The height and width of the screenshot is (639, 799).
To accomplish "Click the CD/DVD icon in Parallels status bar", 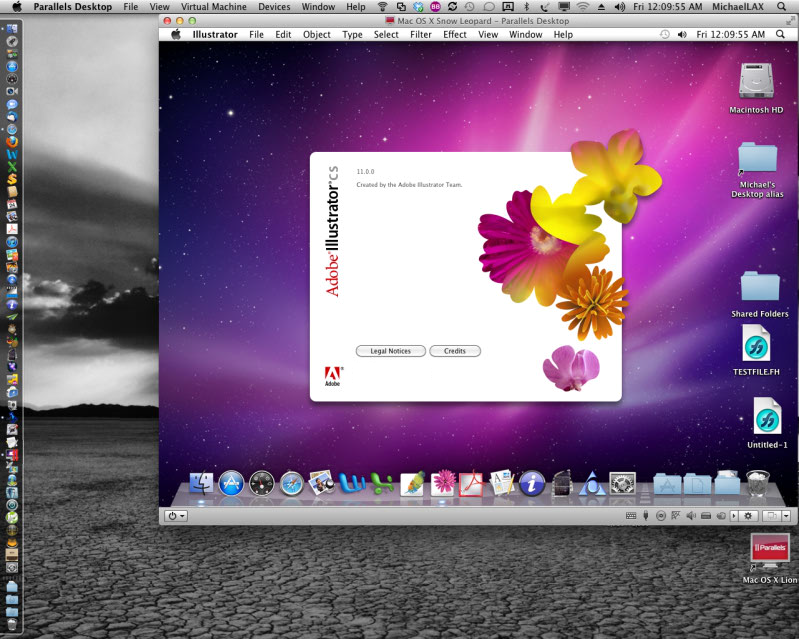I will (661, 516).
